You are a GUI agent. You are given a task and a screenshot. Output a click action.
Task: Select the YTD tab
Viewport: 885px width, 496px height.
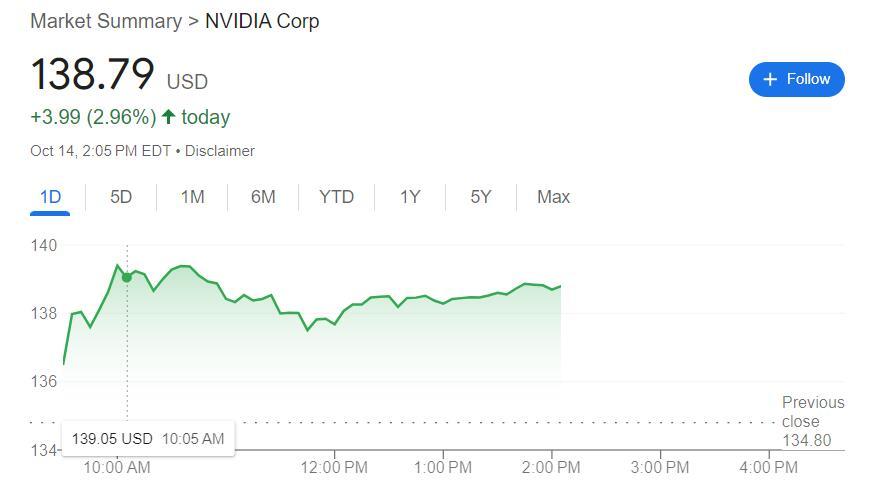pyautogui.click(x=336, y=197)
